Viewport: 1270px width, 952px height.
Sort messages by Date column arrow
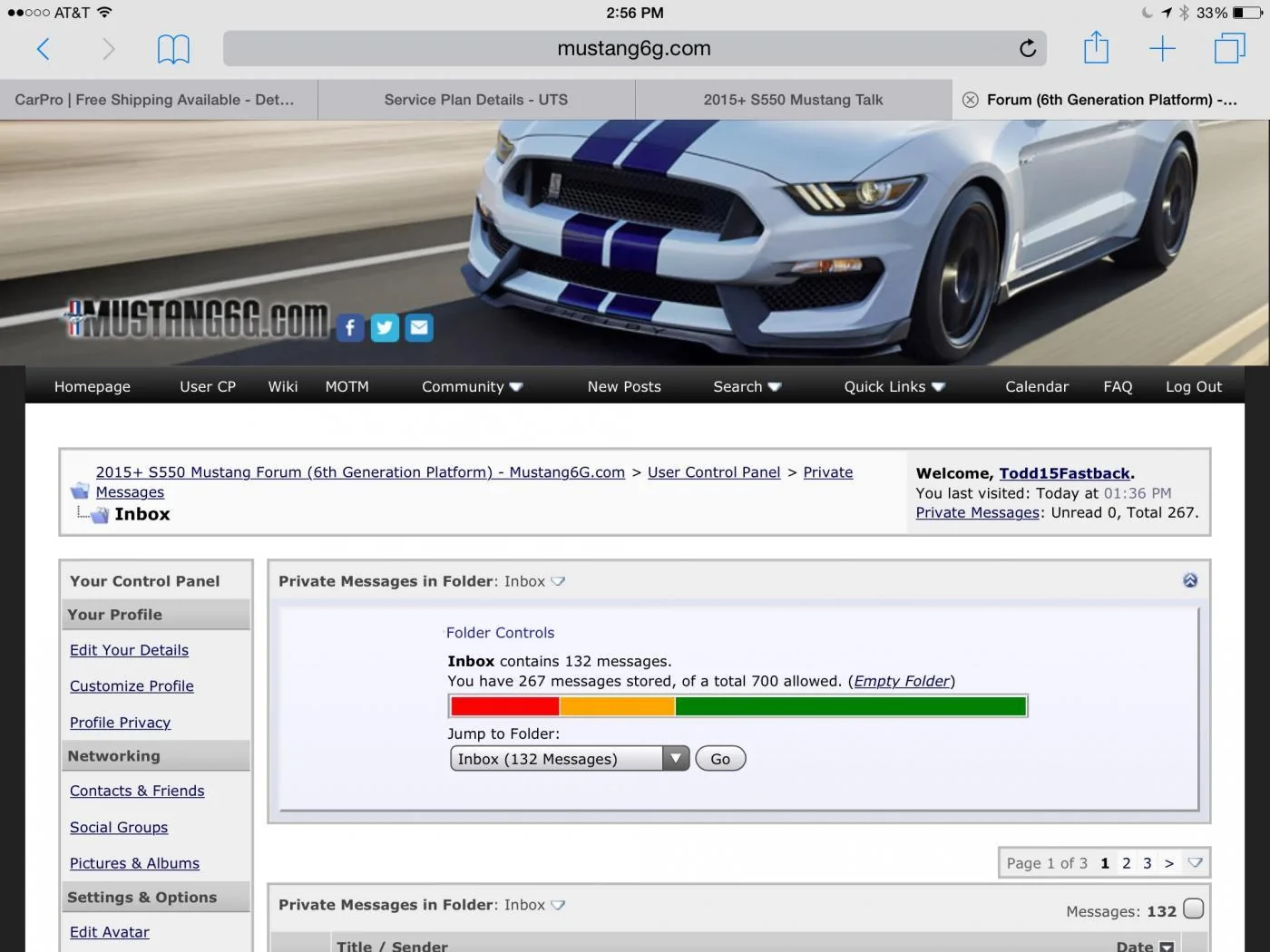(1167, 947)
